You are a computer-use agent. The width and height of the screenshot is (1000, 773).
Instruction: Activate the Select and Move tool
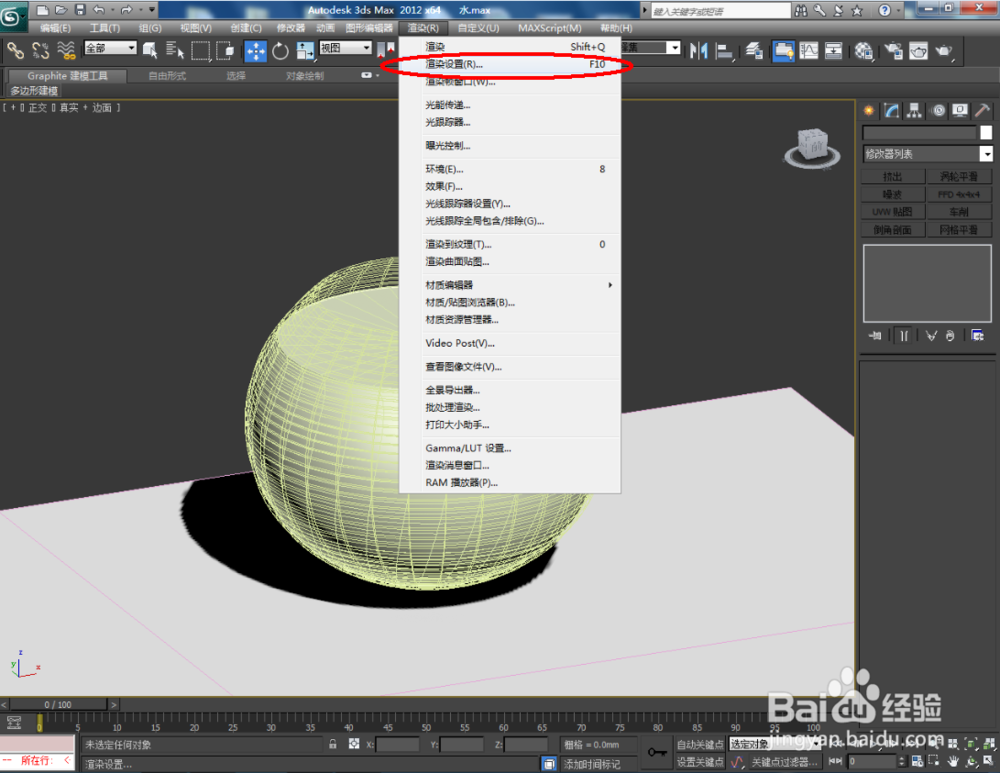pos(256,50)
